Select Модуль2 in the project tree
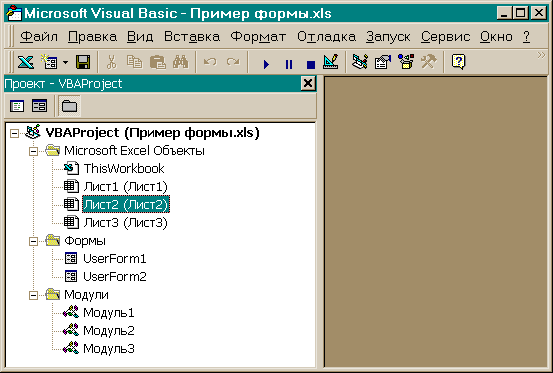 109,331
